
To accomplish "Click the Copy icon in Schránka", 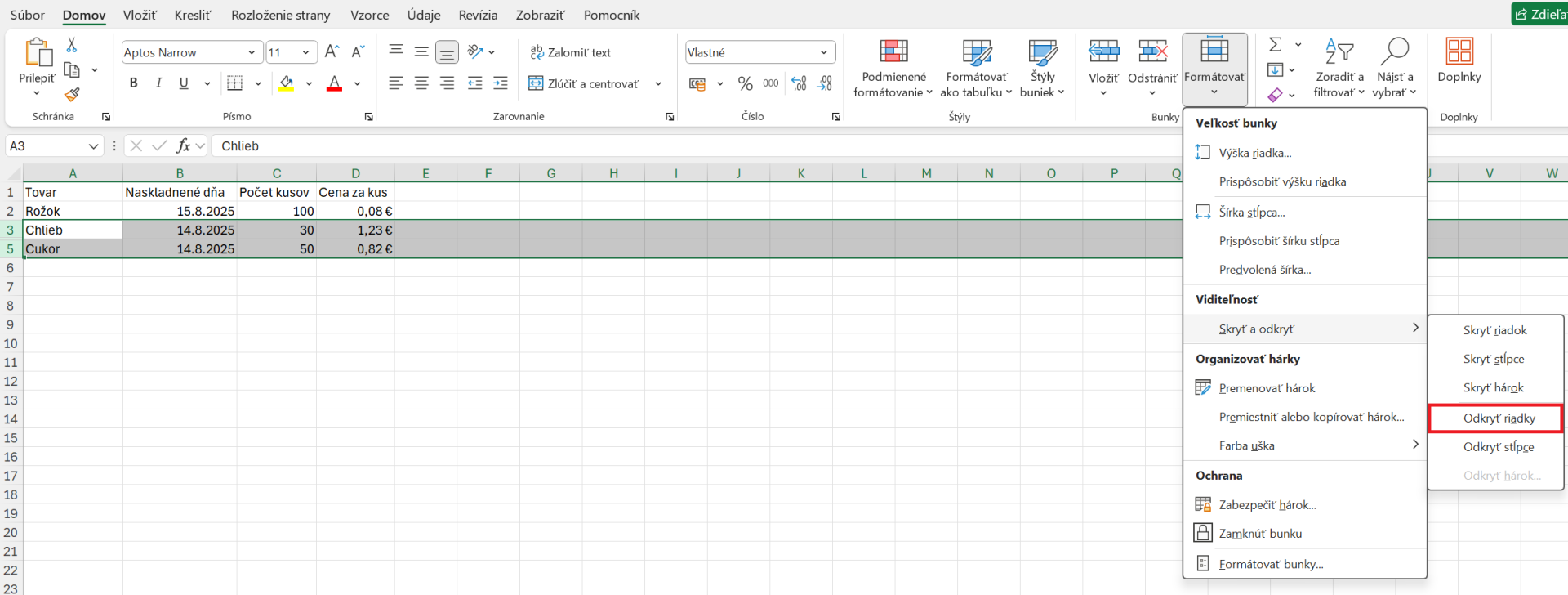I will click(x=72, y=70).
